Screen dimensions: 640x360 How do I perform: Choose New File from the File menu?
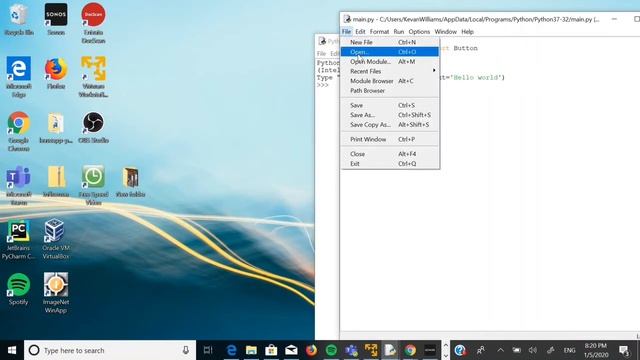[x=390, y=42]
